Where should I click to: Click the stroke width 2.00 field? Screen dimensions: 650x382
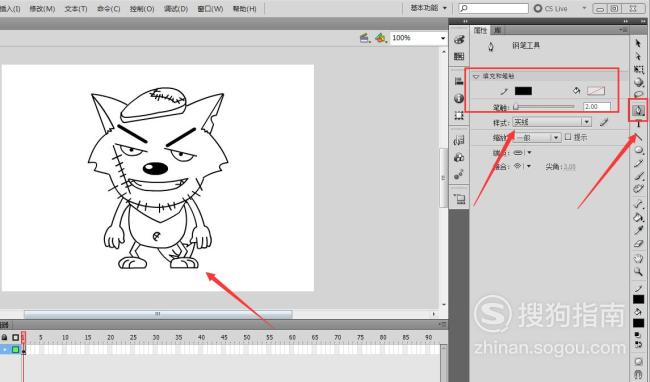[597, 106]
